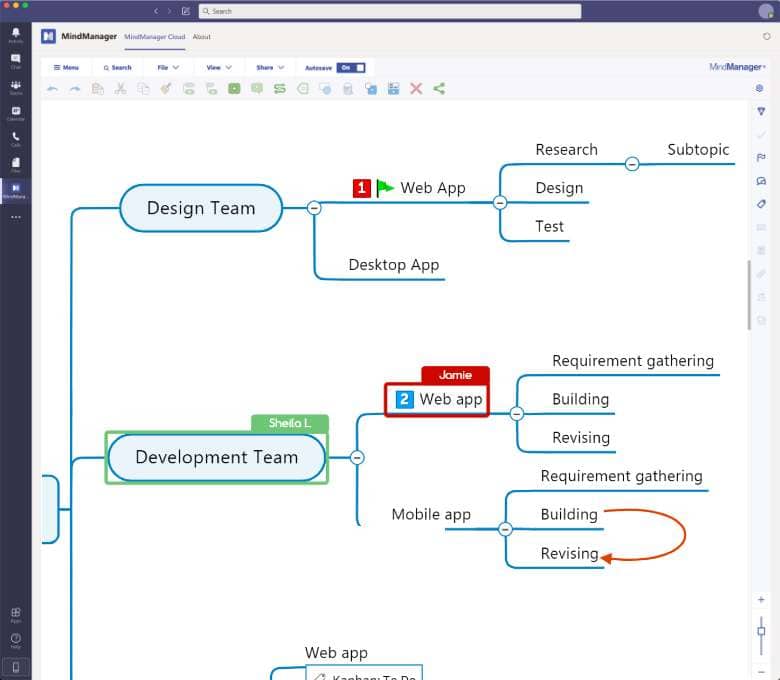Click the reload tab icon at top right
The image size is (780, 680).
(x=767, y=36)
